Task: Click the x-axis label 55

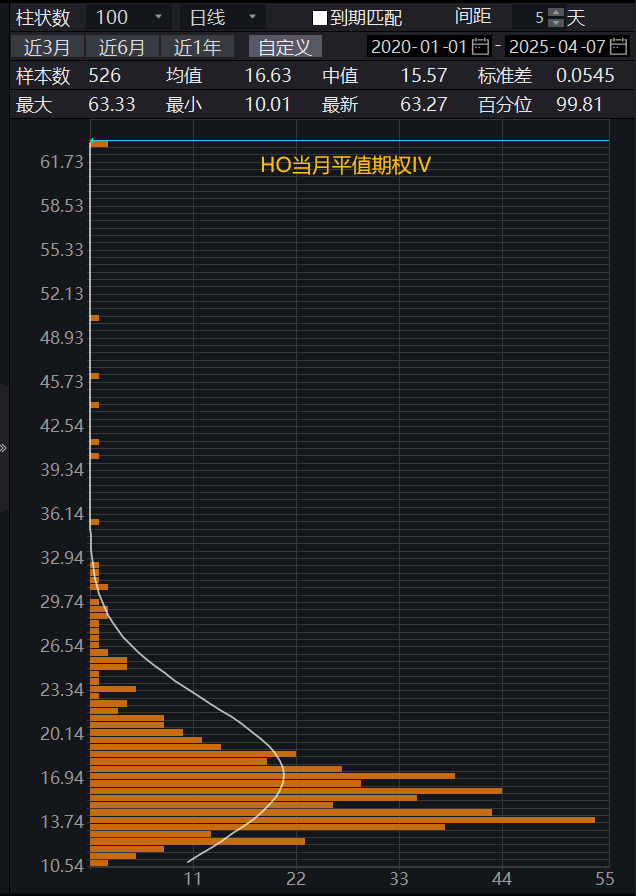Action: pos(605,879)
